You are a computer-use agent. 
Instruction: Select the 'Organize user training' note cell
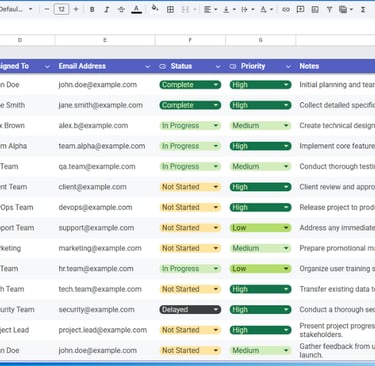pyautogui.click(x=335, y=269)
